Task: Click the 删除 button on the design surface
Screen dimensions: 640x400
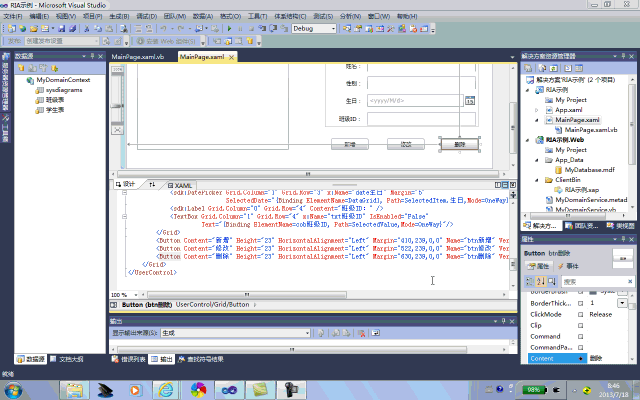Action: (x=459, y=144)
